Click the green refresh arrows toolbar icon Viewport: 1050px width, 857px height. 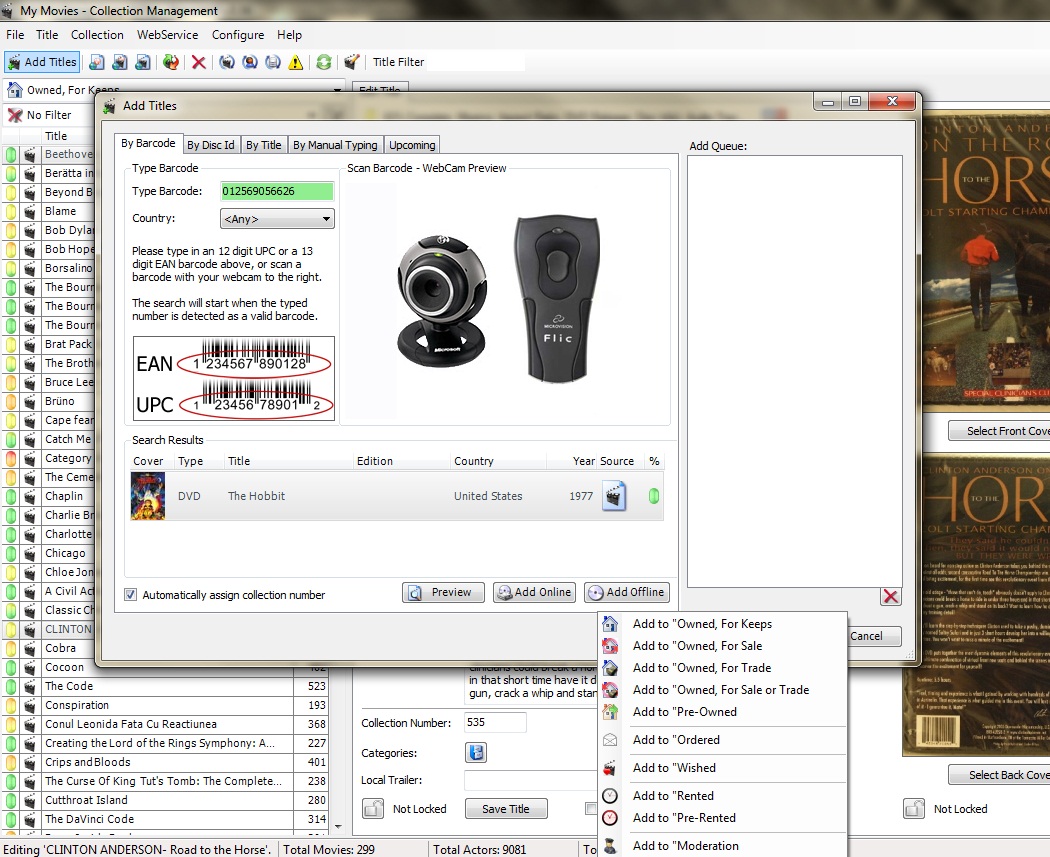tap(323, 62)
